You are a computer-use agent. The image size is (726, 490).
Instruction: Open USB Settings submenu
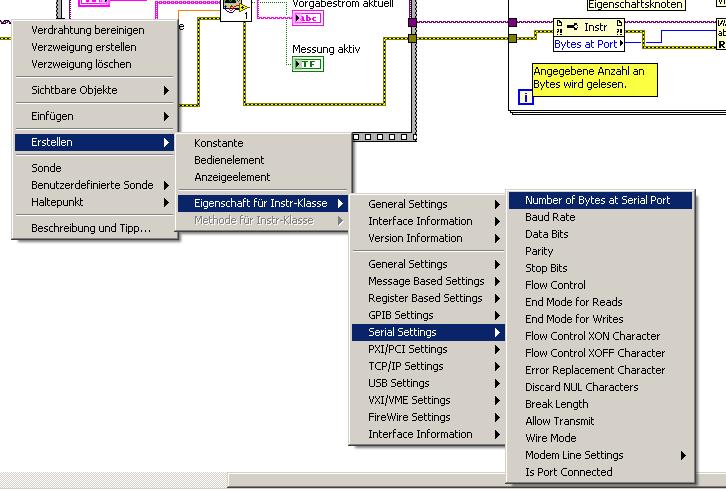point(428,383)
